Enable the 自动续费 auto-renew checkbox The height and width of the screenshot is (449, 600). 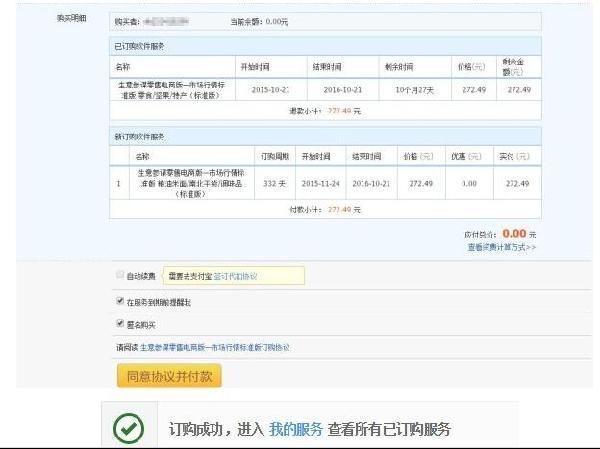pyautogui.click(x=120, y=275)
